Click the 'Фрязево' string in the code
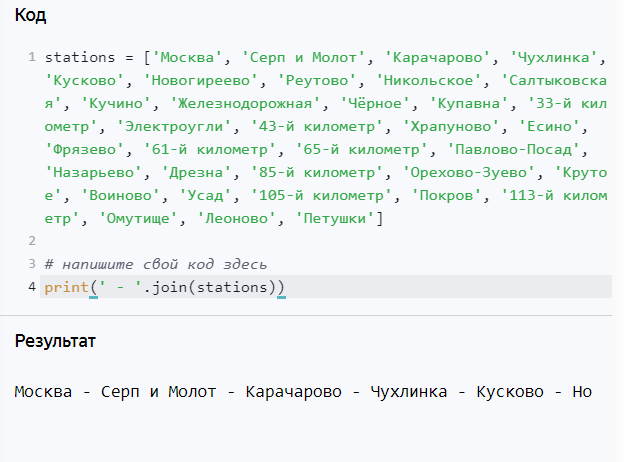Screen dimensions: 624x462 (x=84, y=150)
